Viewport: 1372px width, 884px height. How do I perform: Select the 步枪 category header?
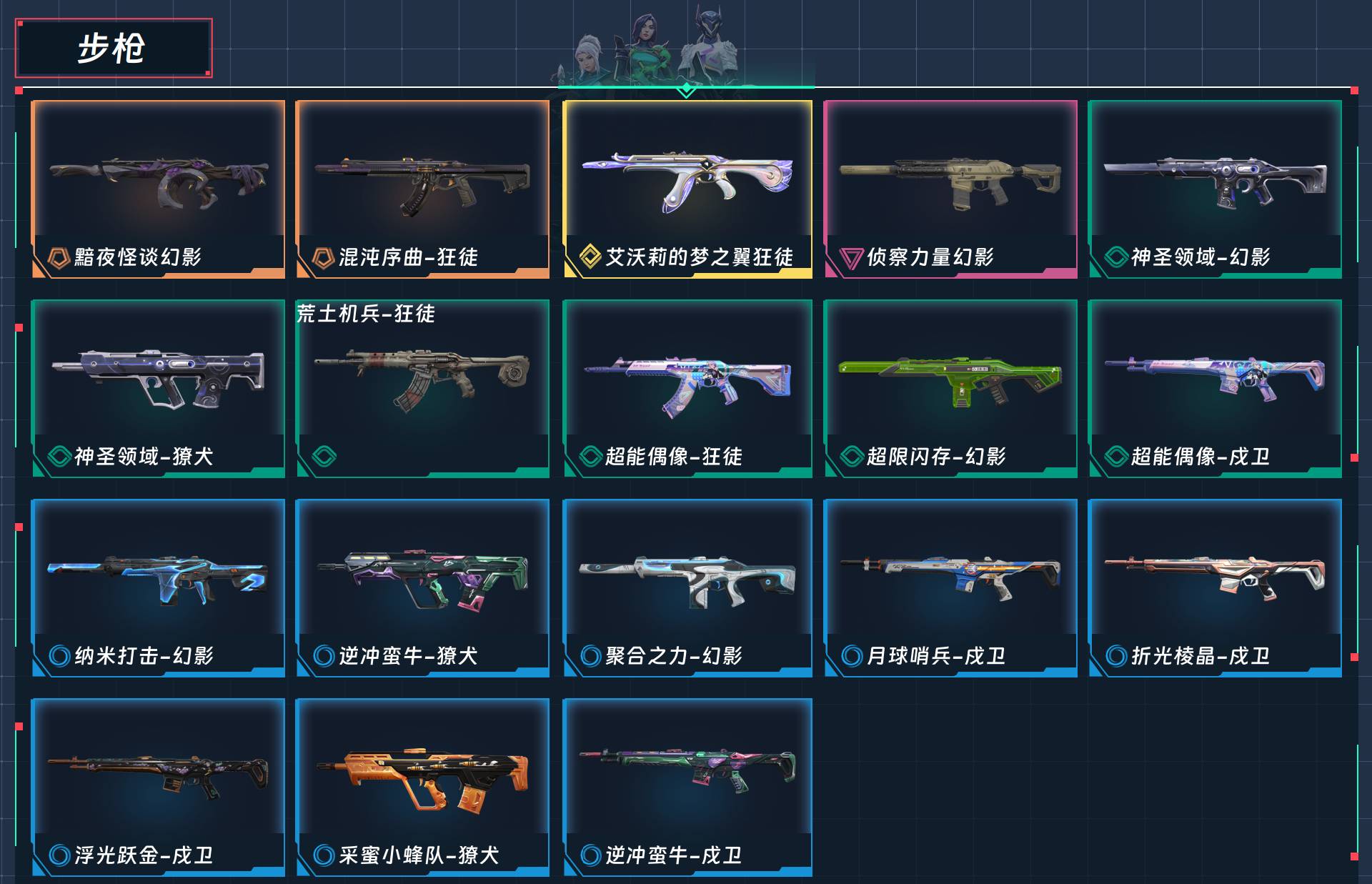[x=113, y=48]
